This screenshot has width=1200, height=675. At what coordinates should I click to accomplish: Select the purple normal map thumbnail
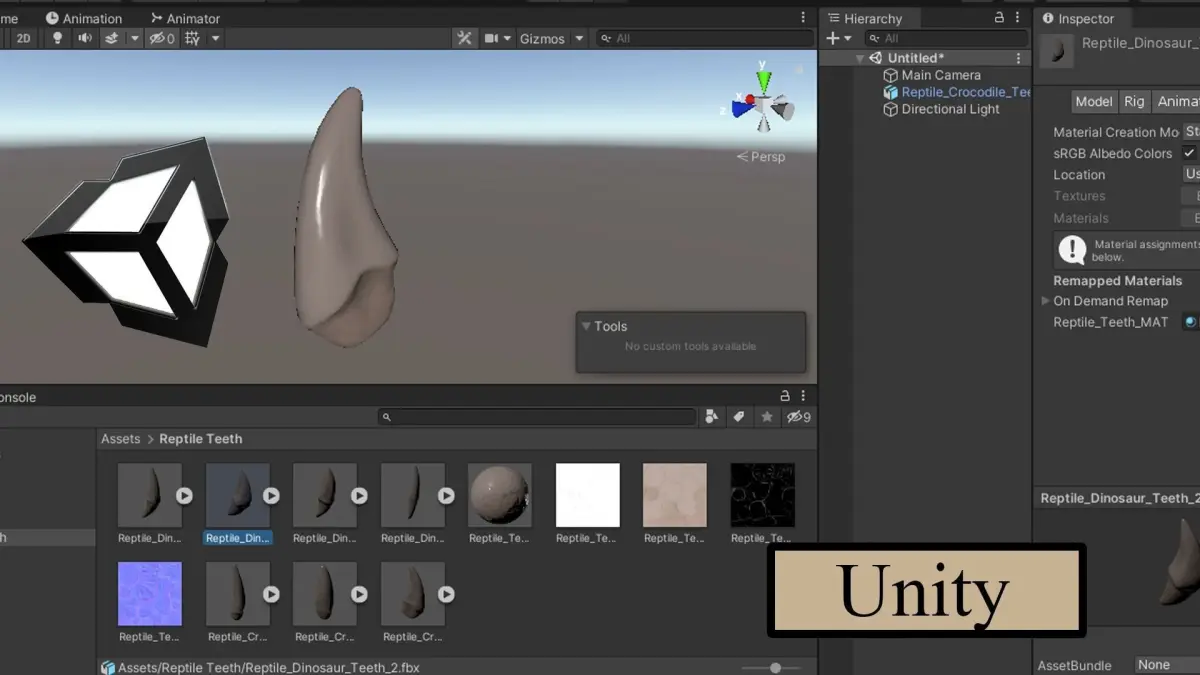(150, 594)
